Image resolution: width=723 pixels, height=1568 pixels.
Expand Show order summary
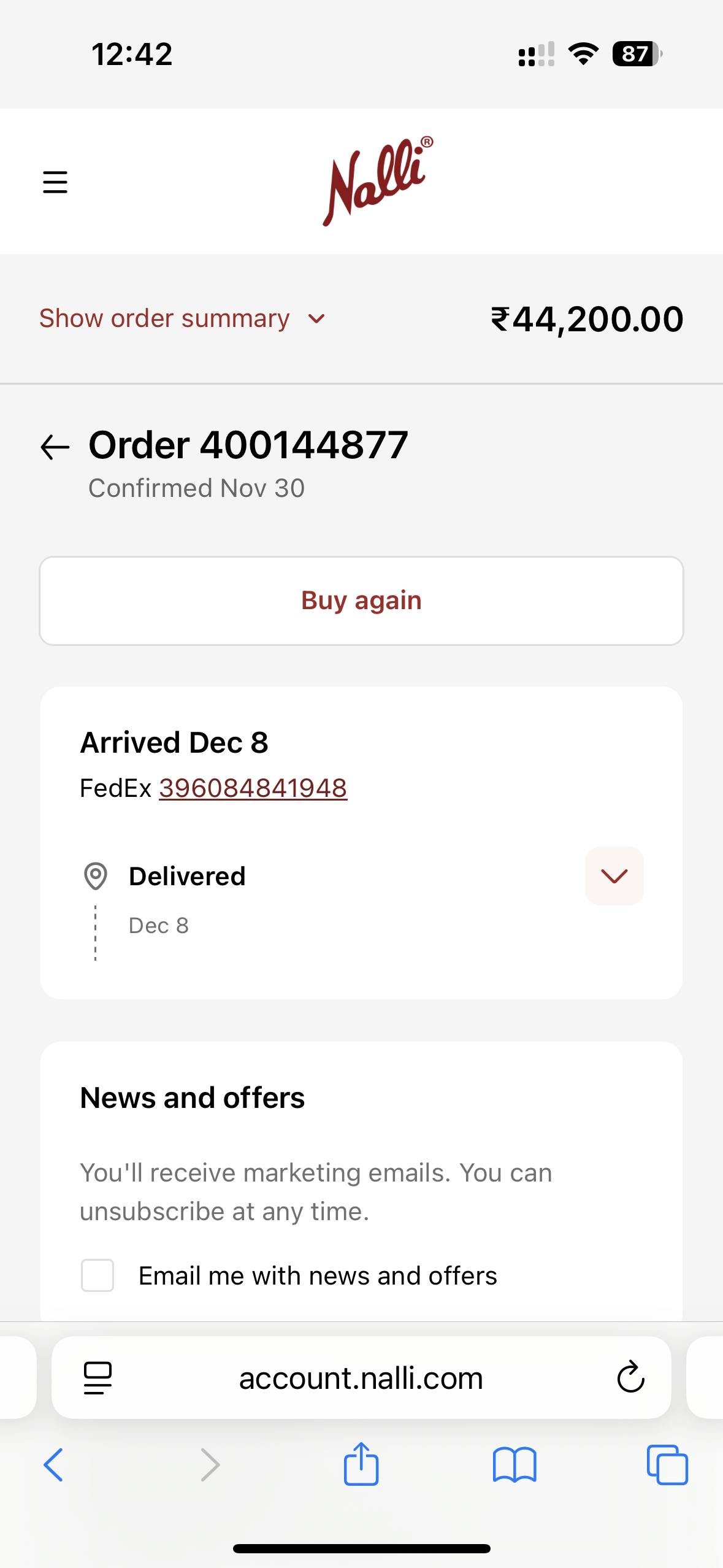pos(182,318)
